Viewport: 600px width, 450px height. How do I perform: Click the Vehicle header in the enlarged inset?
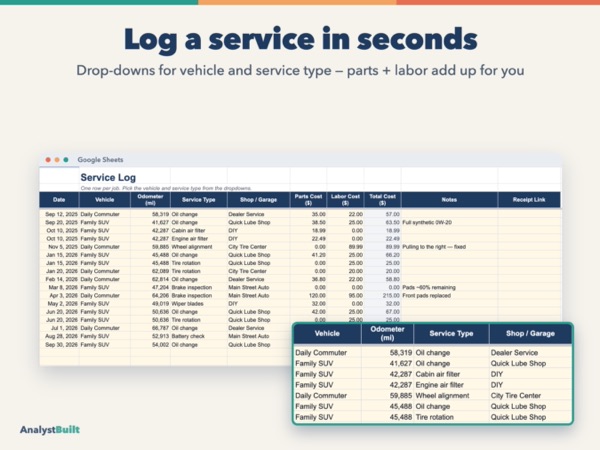click(327, 333)
